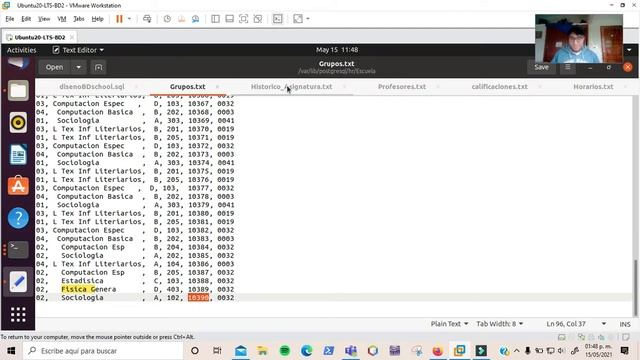Open the VMware View menu
The width and height of the screenshot is (640, 360).
[x=44, y=19]
